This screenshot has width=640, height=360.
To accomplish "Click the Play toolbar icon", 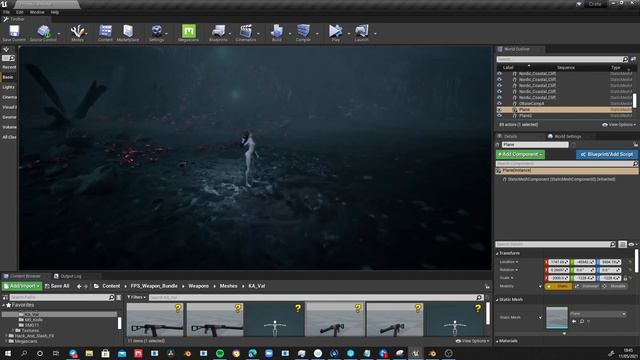I will click(336, 33).
